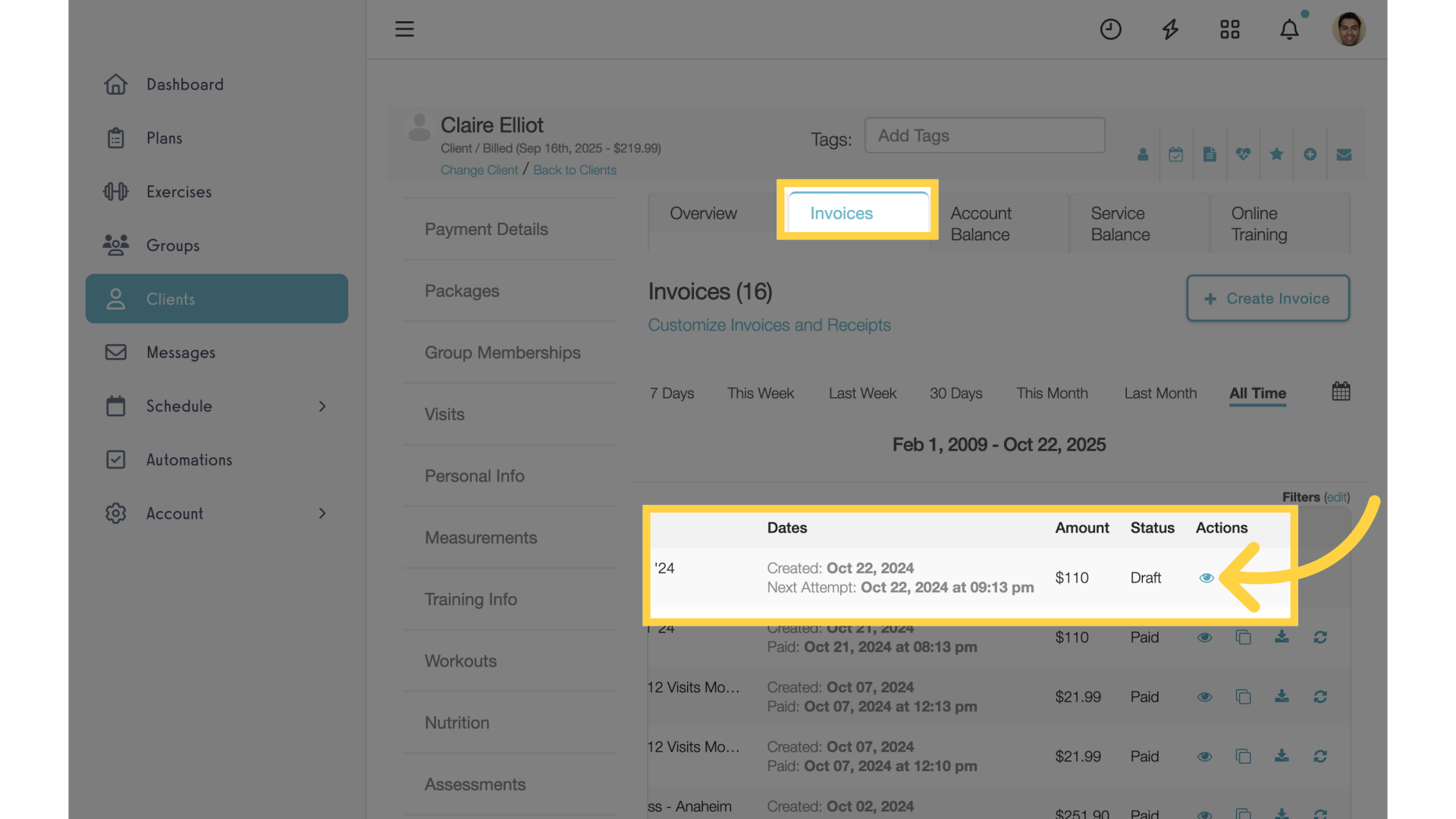
Task: Switch to the Service Balance tab
Action: tap(1140, 224)
